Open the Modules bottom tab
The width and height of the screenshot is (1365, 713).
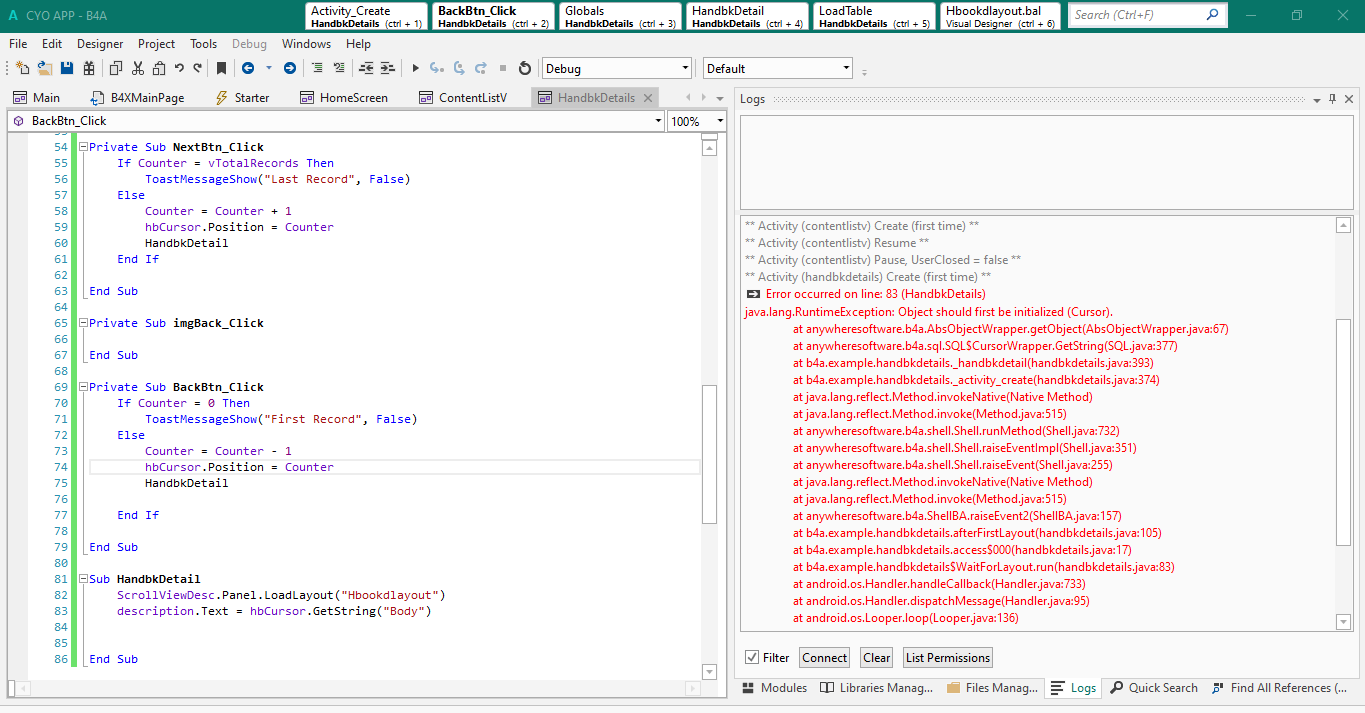pyautogui.click(x=775, y=688)
